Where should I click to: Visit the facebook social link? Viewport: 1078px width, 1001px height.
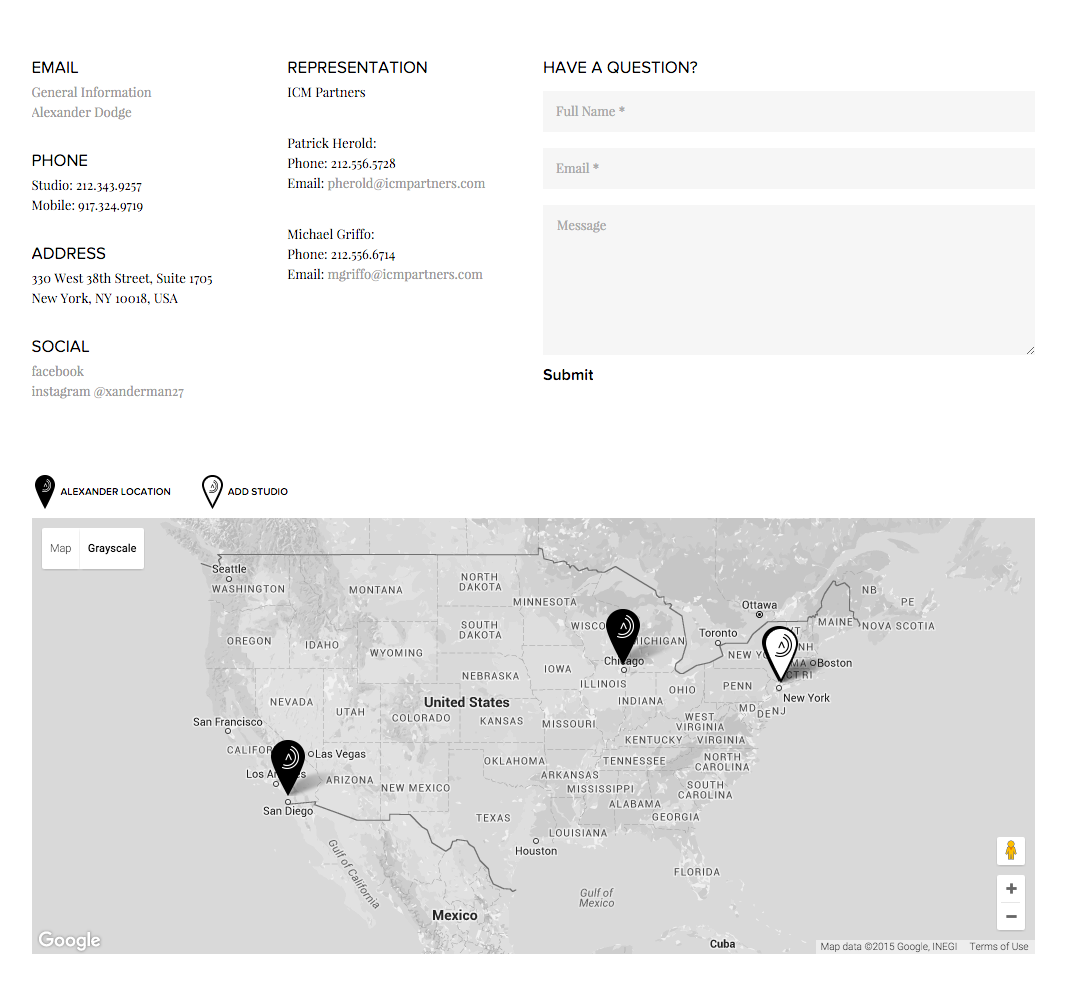click(57, 372)
